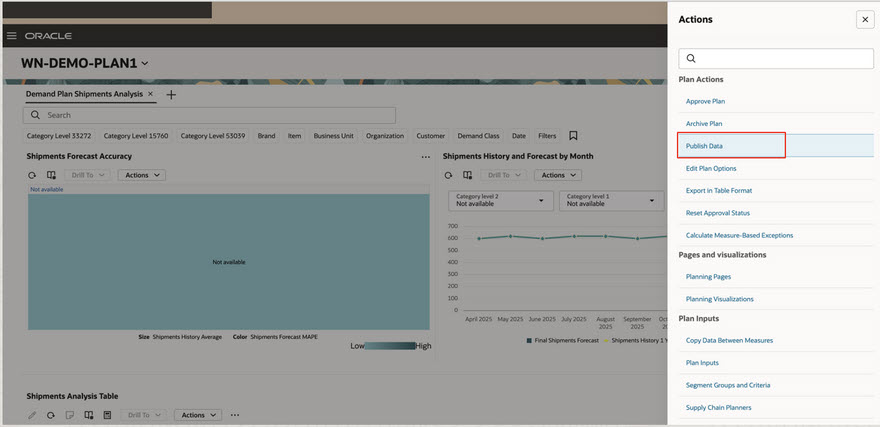880x427 pixels.
Task: Click the calculator icon in Shipments Analysis Table
Action: point(107,415)
